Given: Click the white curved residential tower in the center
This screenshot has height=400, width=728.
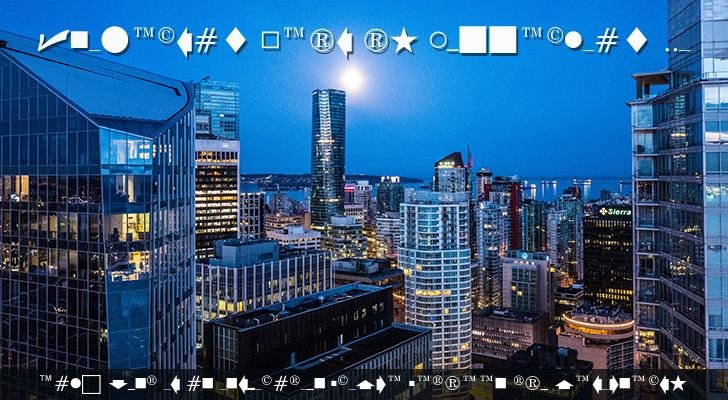Looking at the screenshot, I should click(434, 270).
